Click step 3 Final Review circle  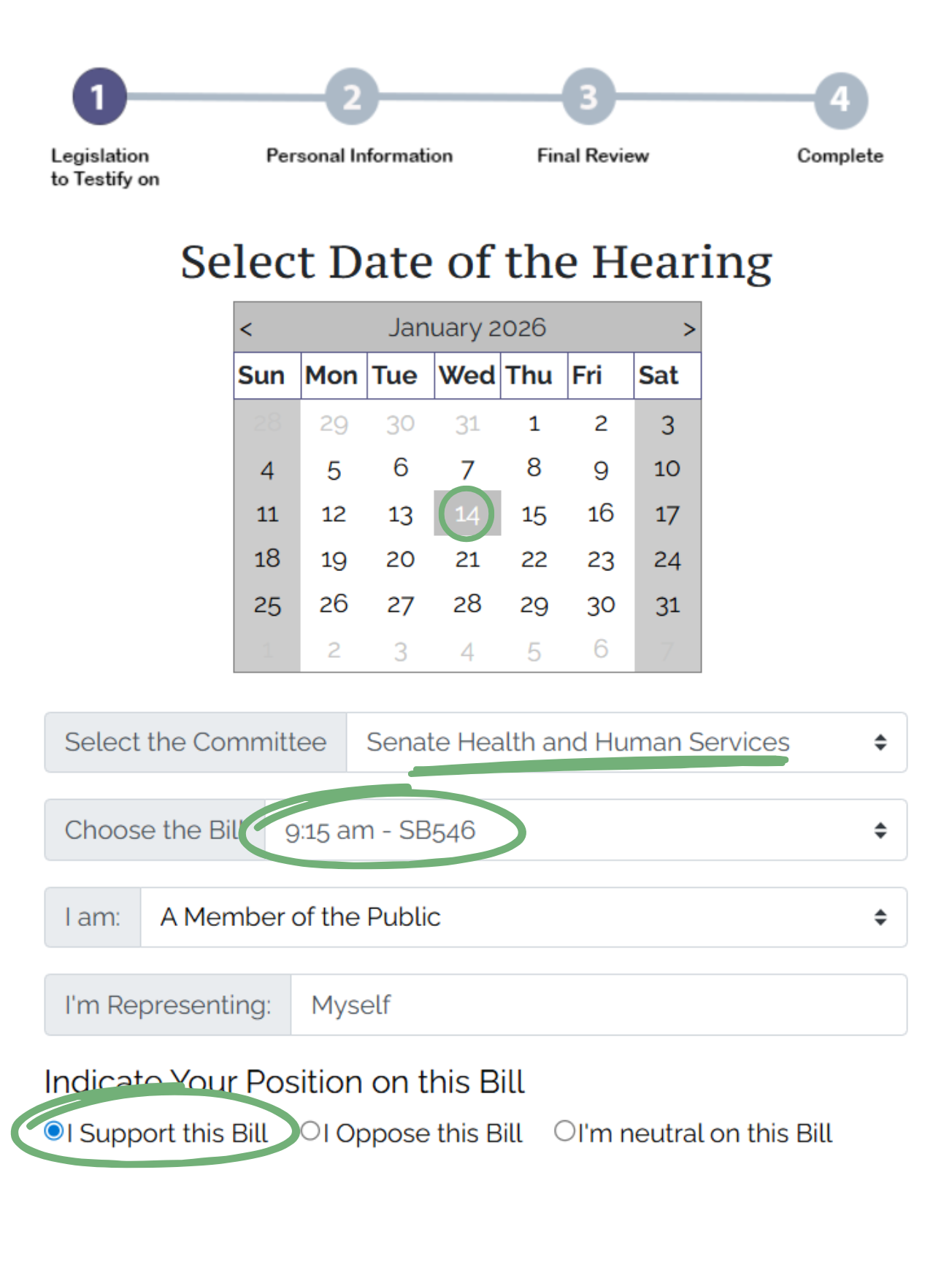[588, 96]
